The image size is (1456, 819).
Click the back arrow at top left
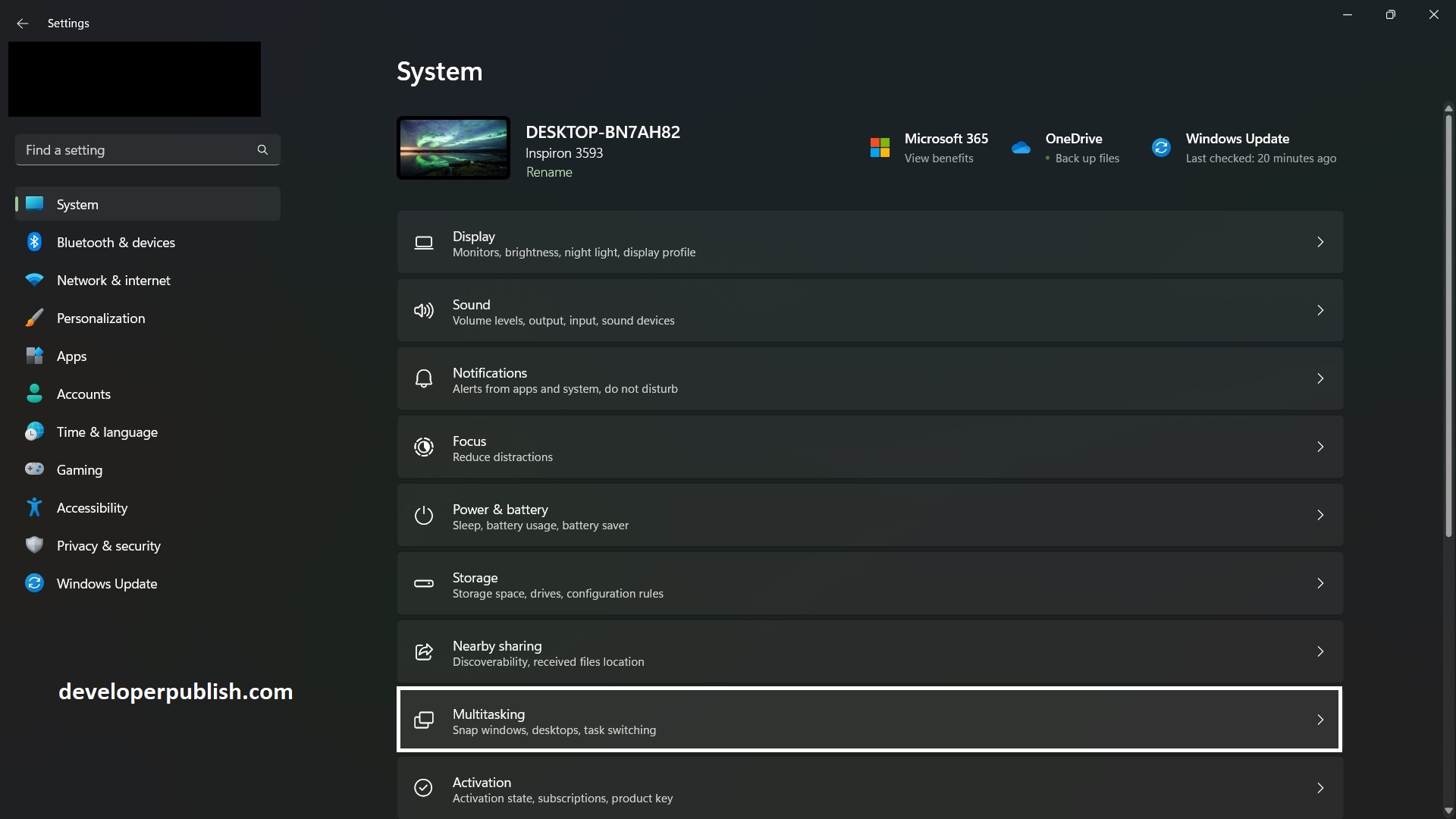[x=22, y=24]
